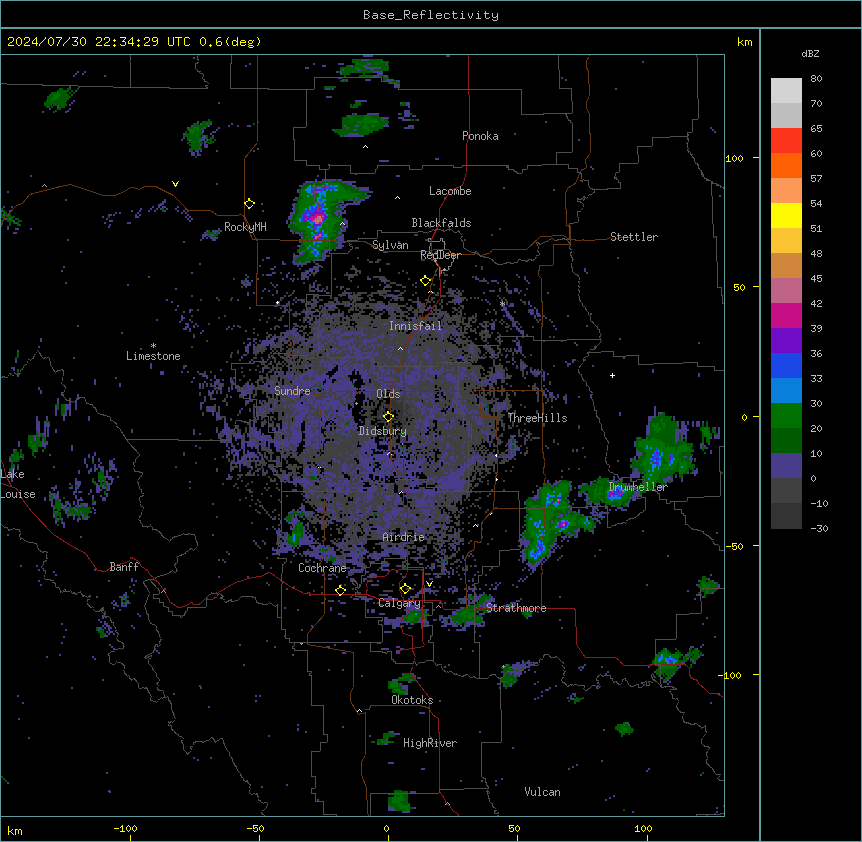Click the Stettler label

(634, 237)
